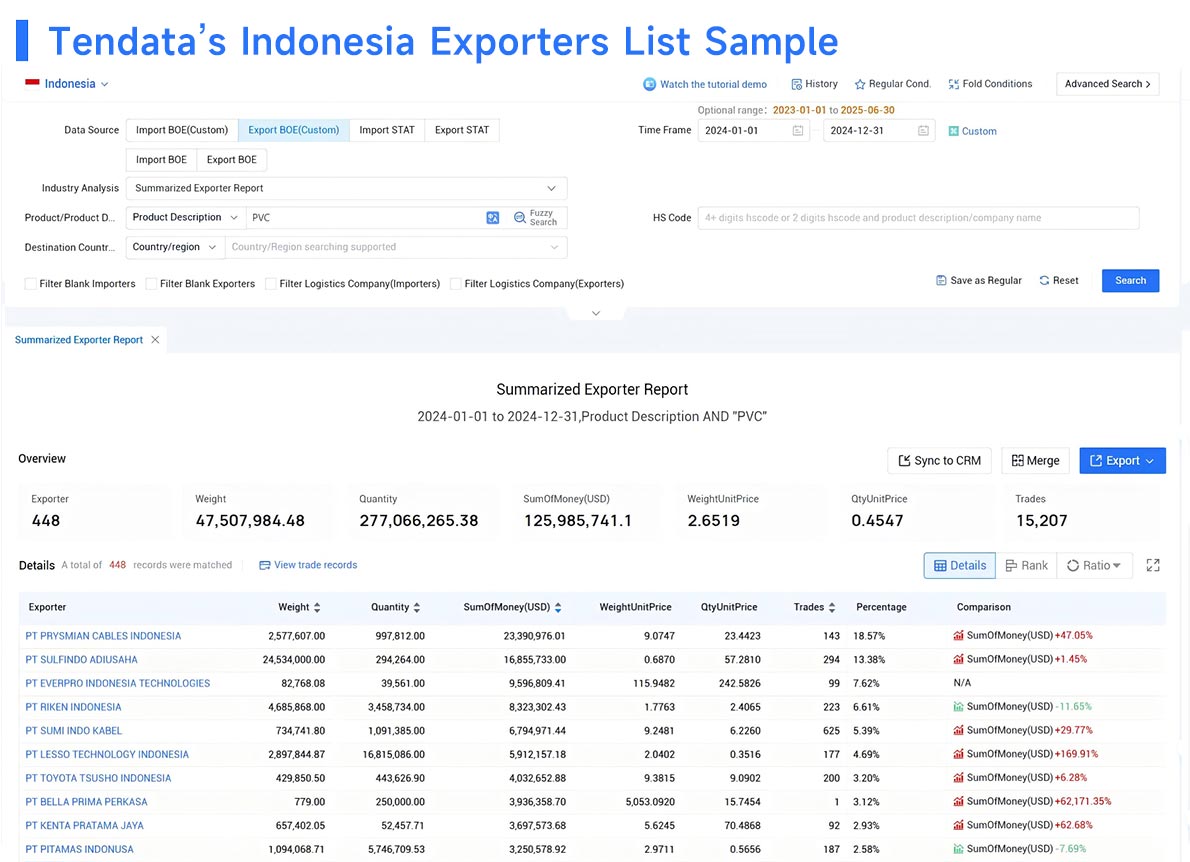Sort by SumOfMoney(USD) column
Screen dimensions: 1190x862
click(x=558, y=608)
